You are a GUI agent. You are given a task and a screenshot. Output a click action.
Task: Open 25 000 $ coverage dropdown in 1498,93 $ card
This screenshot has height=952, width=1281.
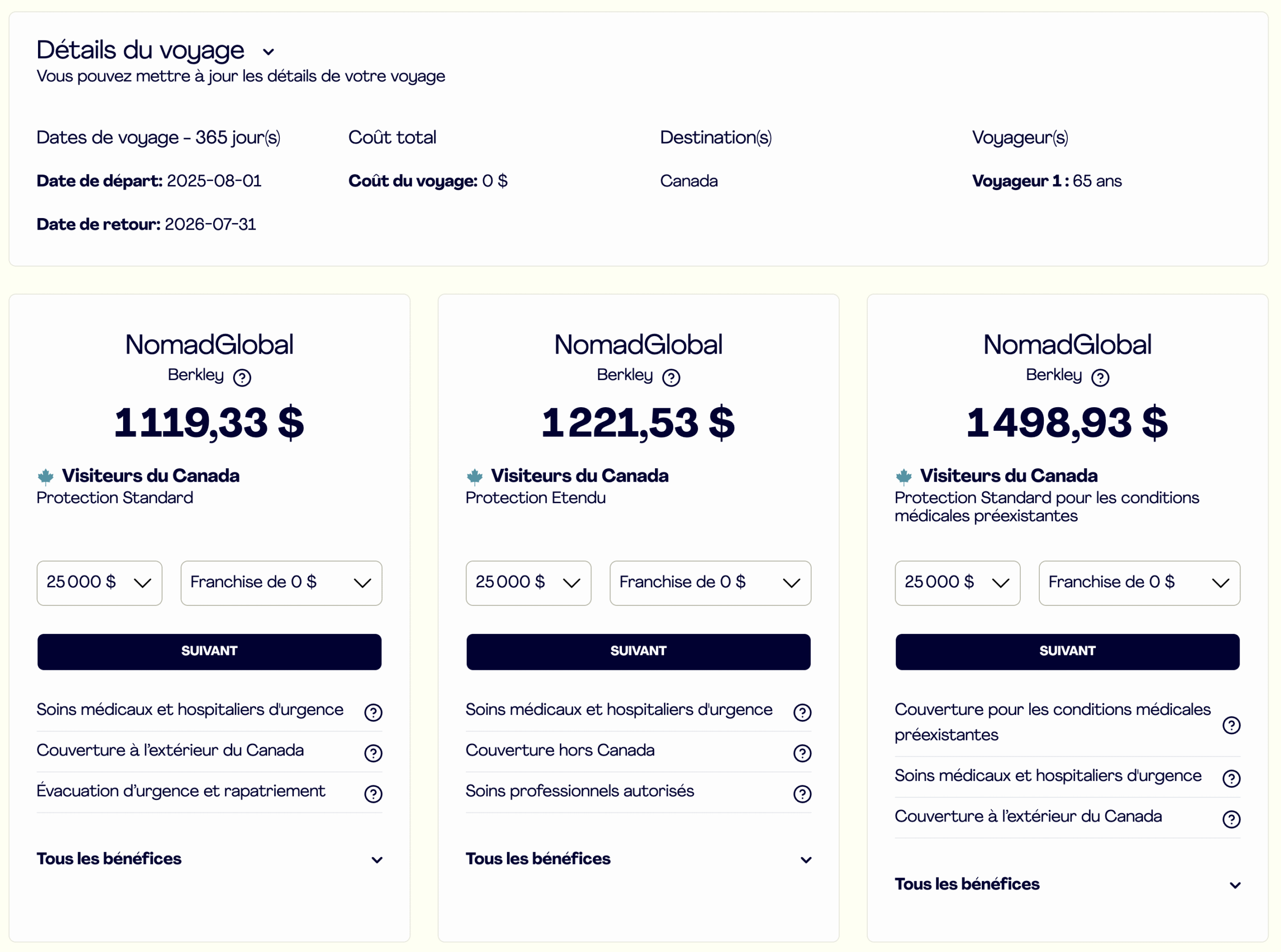[x=957, y=583]
